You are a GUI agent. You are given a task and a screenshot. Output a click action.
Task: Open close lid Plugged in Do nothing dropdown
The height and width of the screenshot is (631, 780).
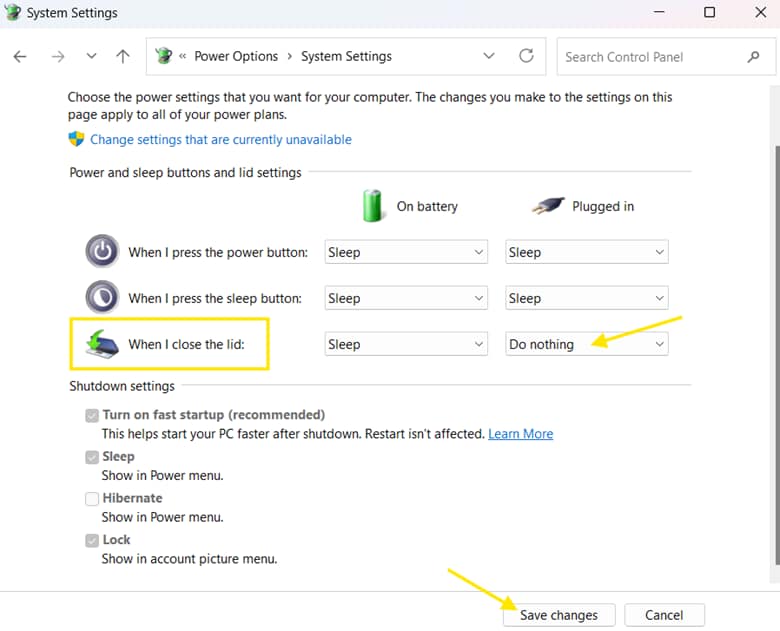586,344
